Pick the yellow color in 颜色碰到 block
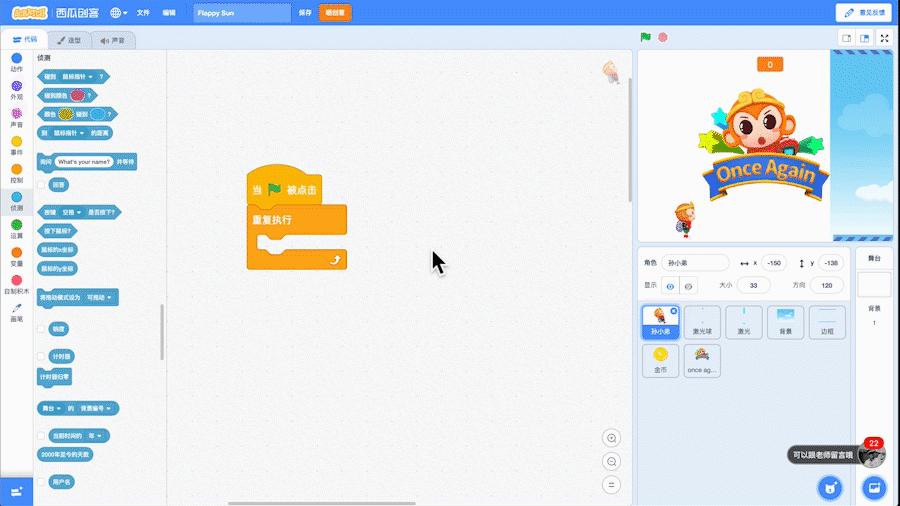Viewport: 900px width, 506px height. [x=66, y=114]
